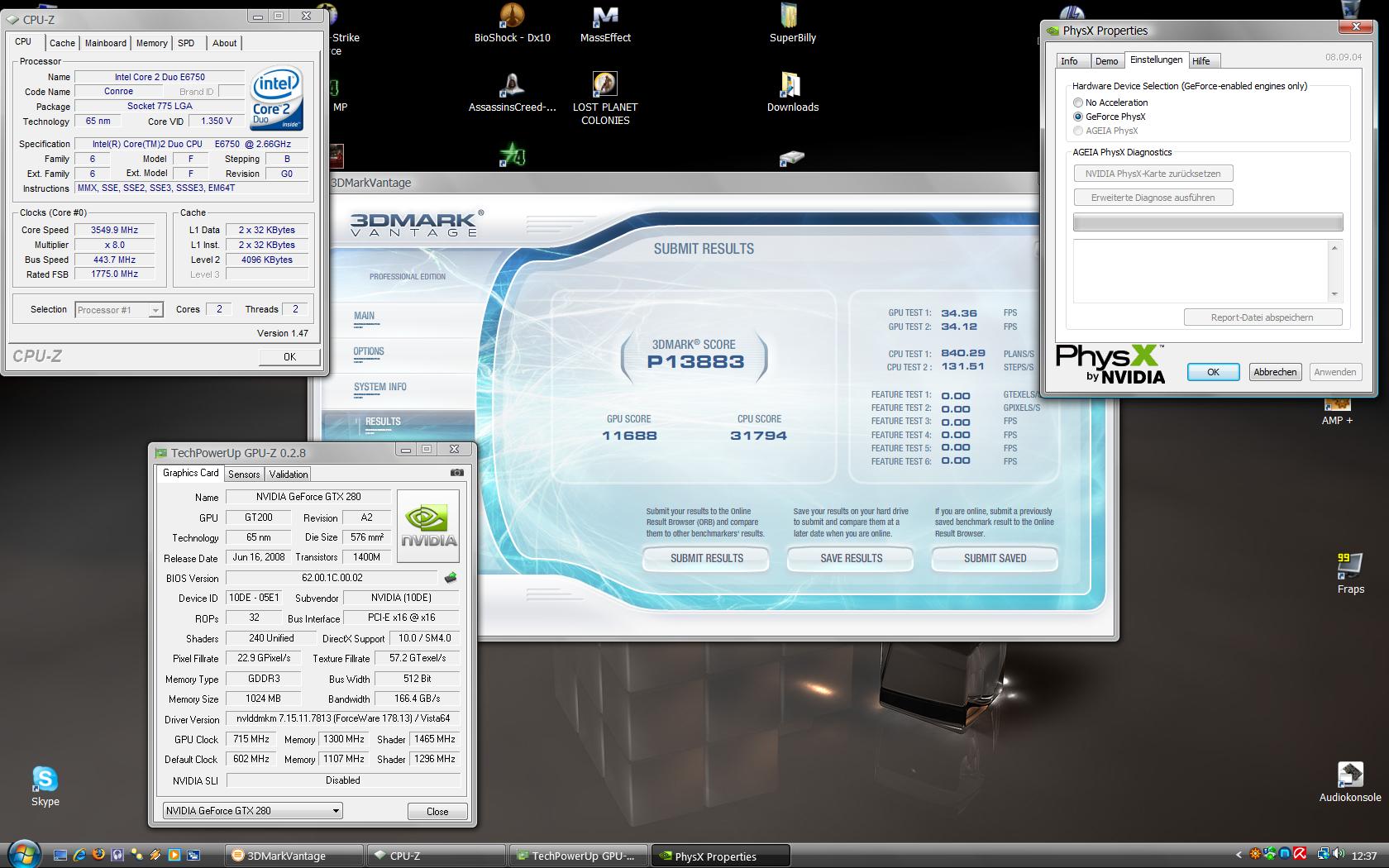Switch to the Sensors tab in GPU-Z
Image resolution: width=1389 pixels, height=868 pixels.
pos(244,474)
